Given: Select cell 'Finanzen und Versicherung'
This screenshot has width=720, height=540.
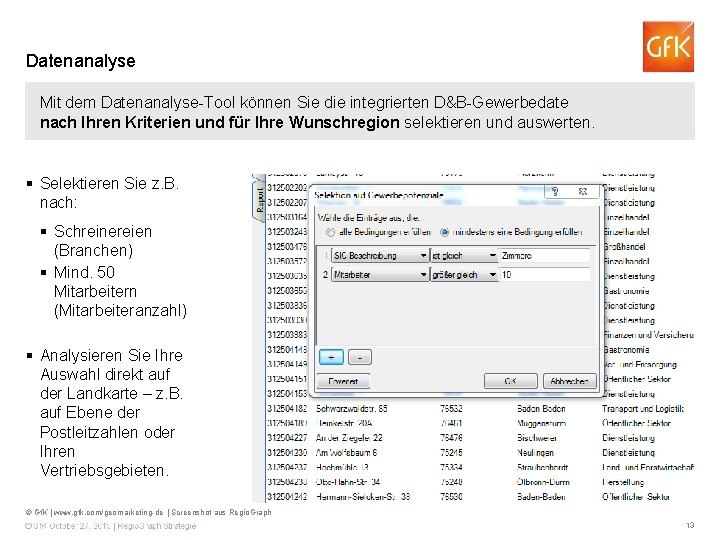Looking at the screenshot, I should (x=647, y=335).
